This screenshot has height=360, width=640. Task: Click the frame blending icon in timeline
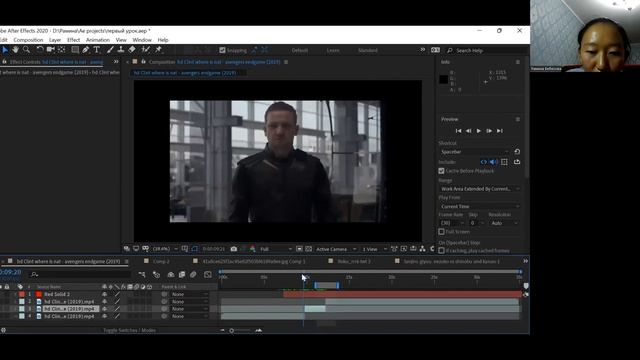pyautogui.click(x=182, y=274)
